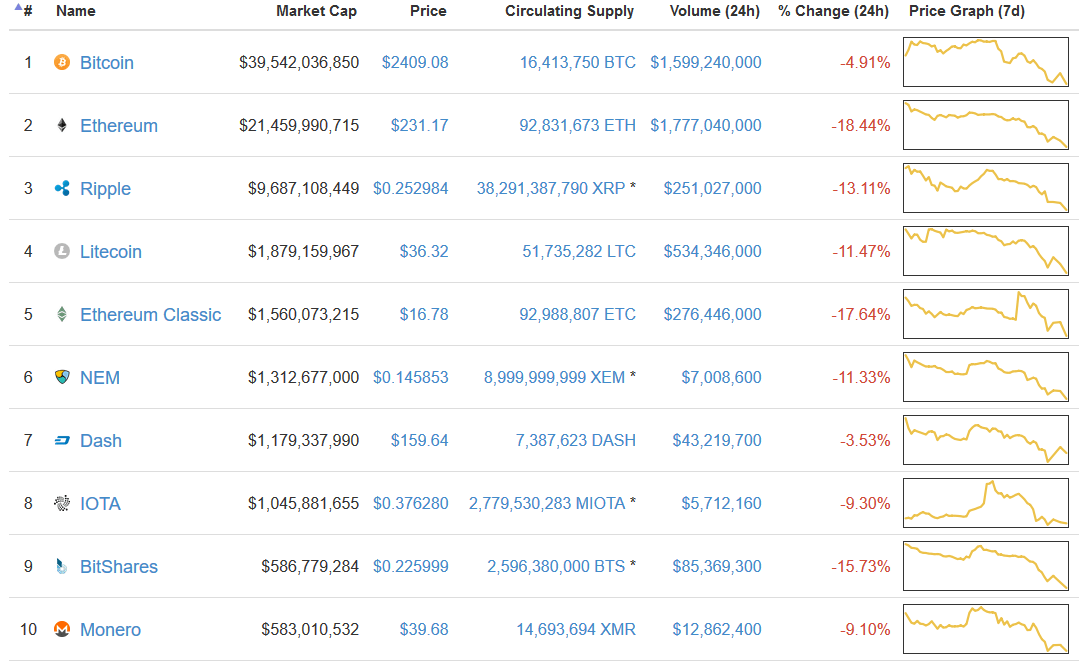
Task: Click Dash price $159.64
Action: pyautogui.click(x=419, y=441)
